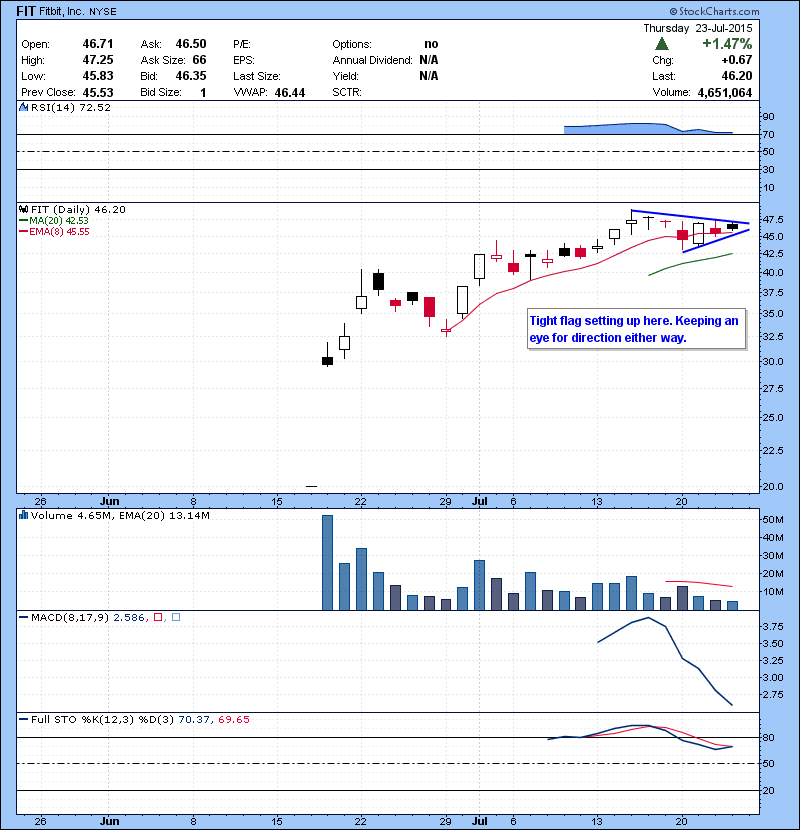800x830 pixels.
Task: Click the Open value 46.71
Action: point(98,44)
